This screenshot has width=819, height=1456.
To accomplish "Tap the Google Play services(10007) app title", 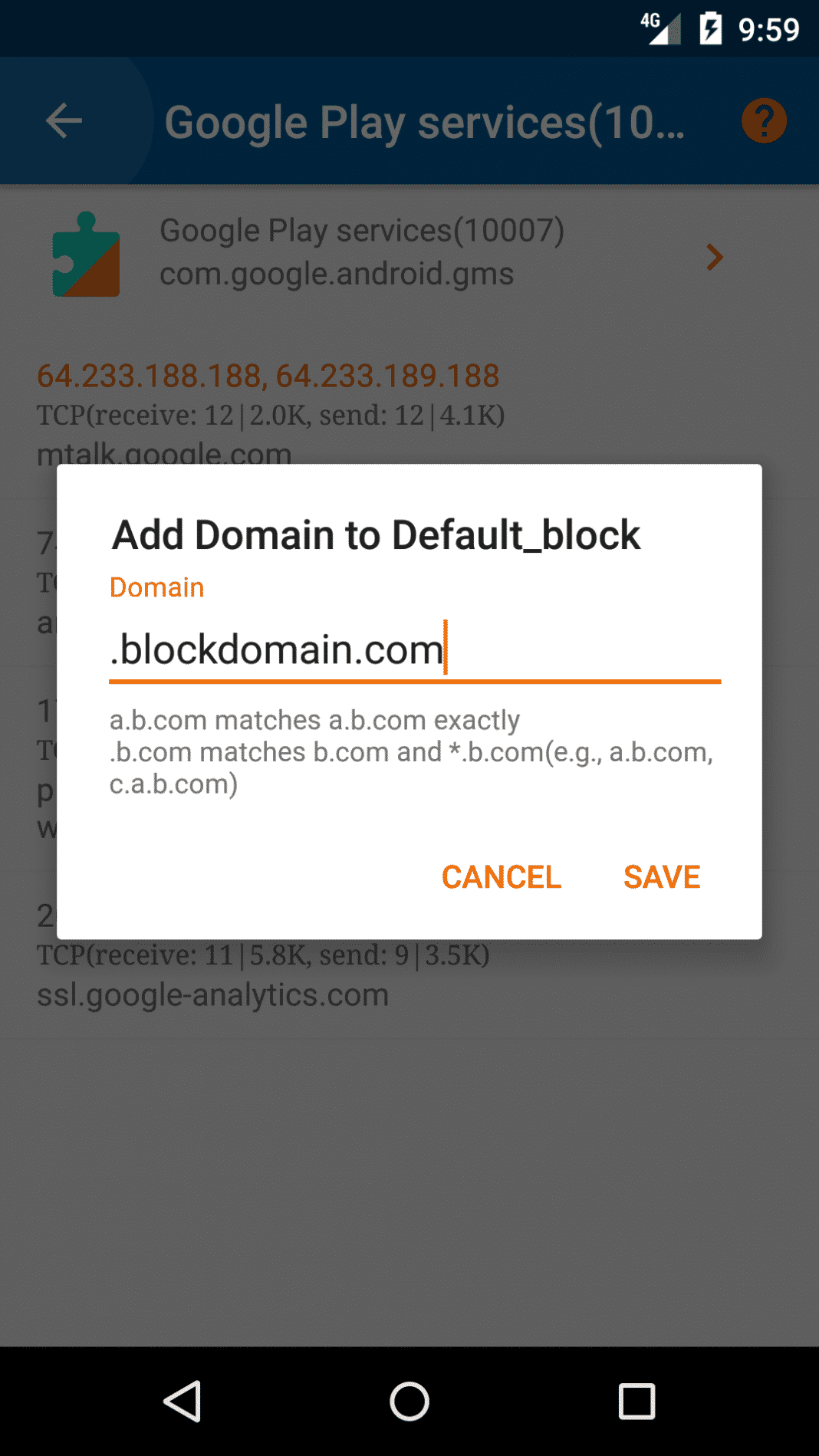I will click(362, 230).
